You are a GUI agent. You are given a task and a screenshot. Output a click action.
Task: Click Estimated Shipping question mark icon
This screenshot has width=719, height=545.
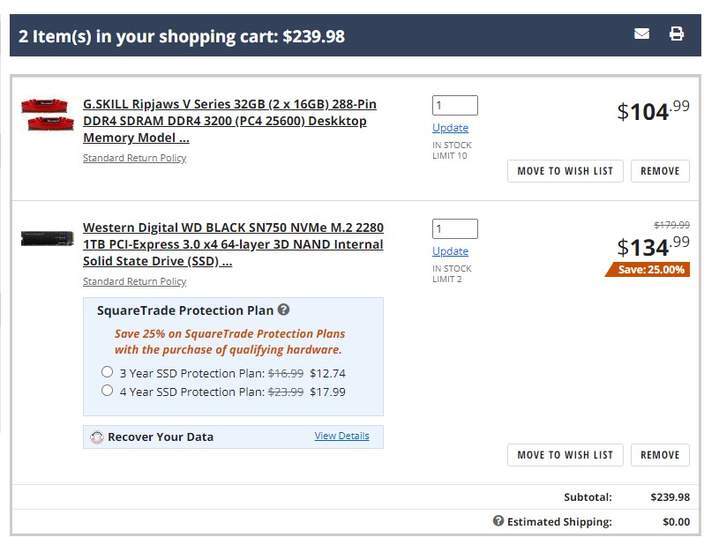(x=498, y=521)
